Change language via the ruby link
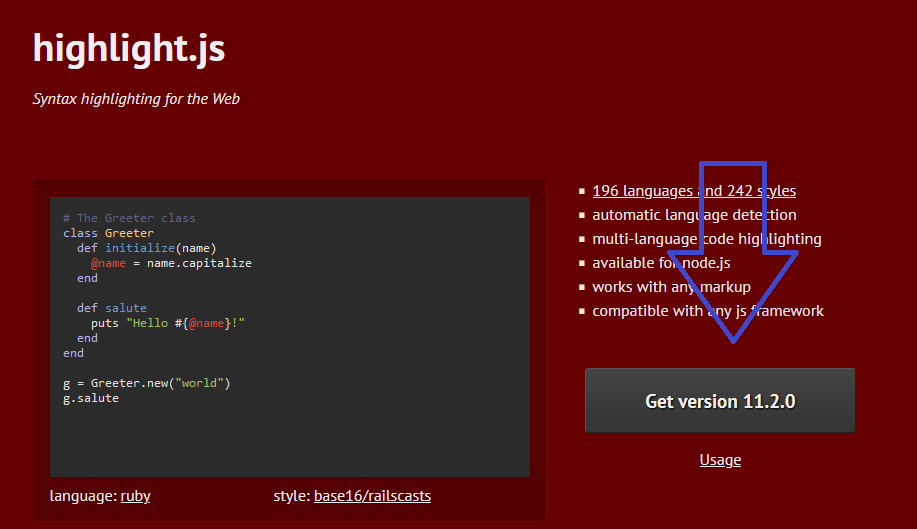The image size is (917, 529). [135, 496]
